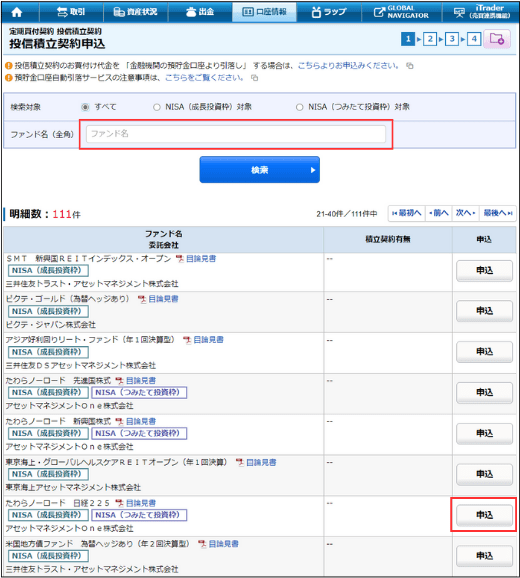Viewport: 520px width, 578px height.
Task: Follow the こちらよりお申込みください link
Action: [348, 66]
